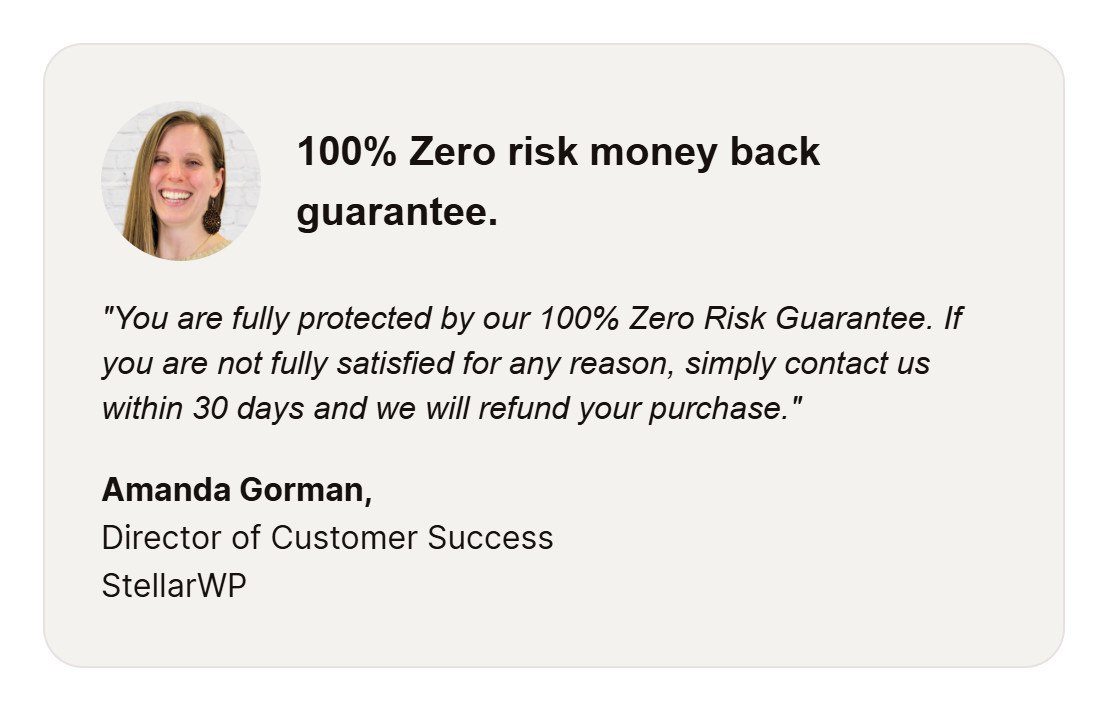
Task: Click "Zero Risk Guarantee" in the italic quote
Action: pyautogui.click(x=782, y=319)
